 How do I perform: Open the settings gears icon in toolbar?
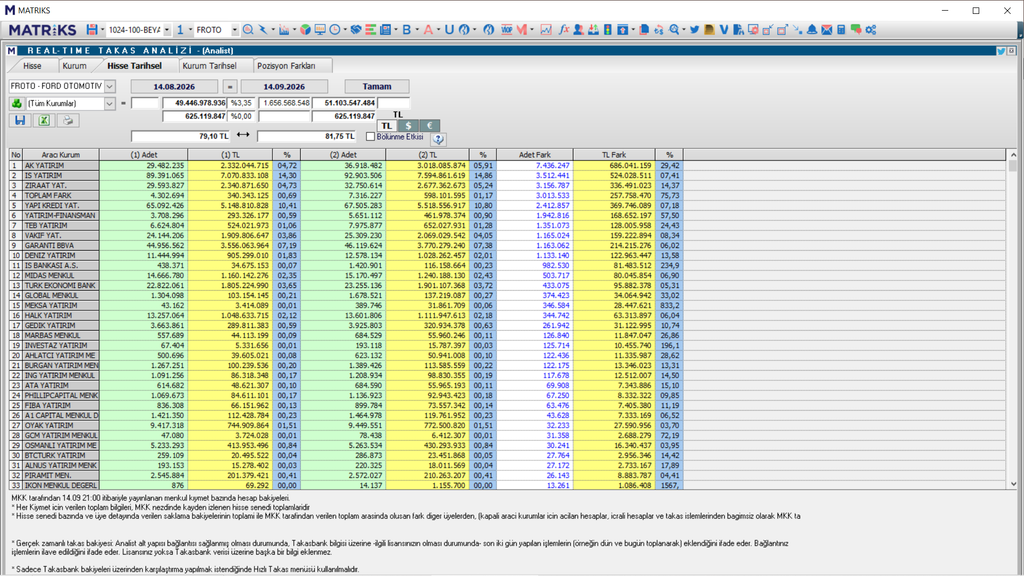pyautogui.click(x=871, y=29)
